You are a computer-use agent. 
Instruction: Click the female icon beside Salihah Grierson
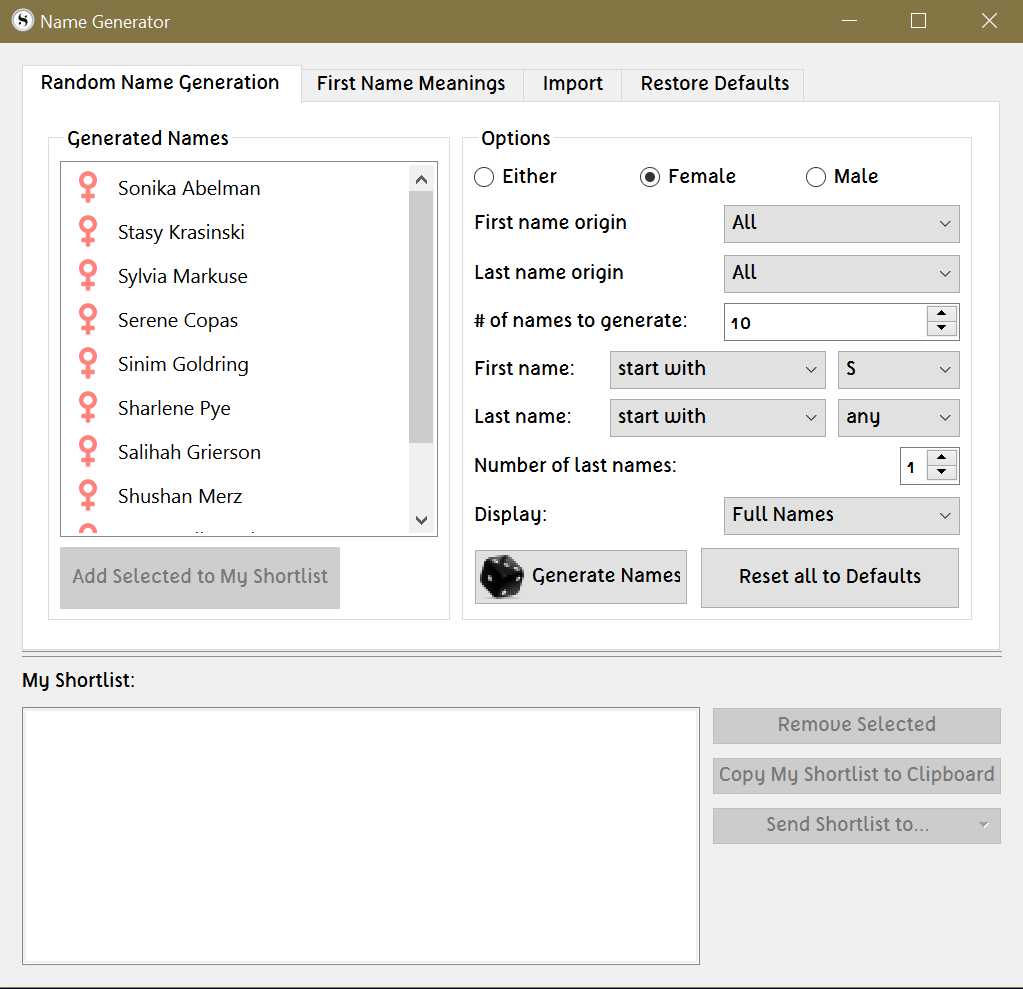pyautogui.click(x=88, y=451)
